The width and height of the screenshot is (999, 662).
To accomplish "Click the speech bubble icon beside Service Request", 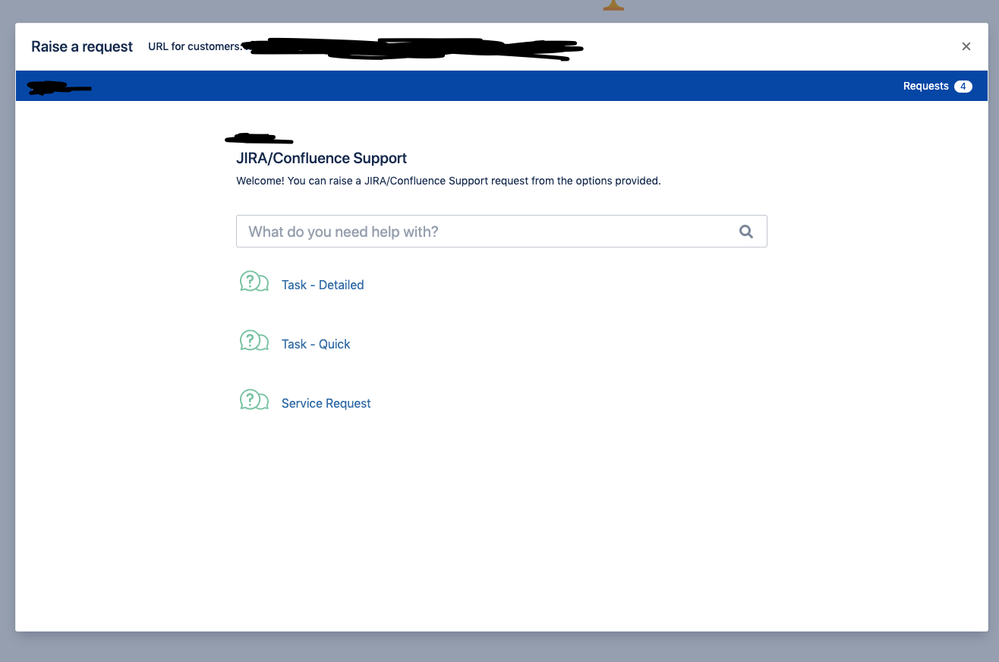I will pyautogui.click(x=254, y=399).
